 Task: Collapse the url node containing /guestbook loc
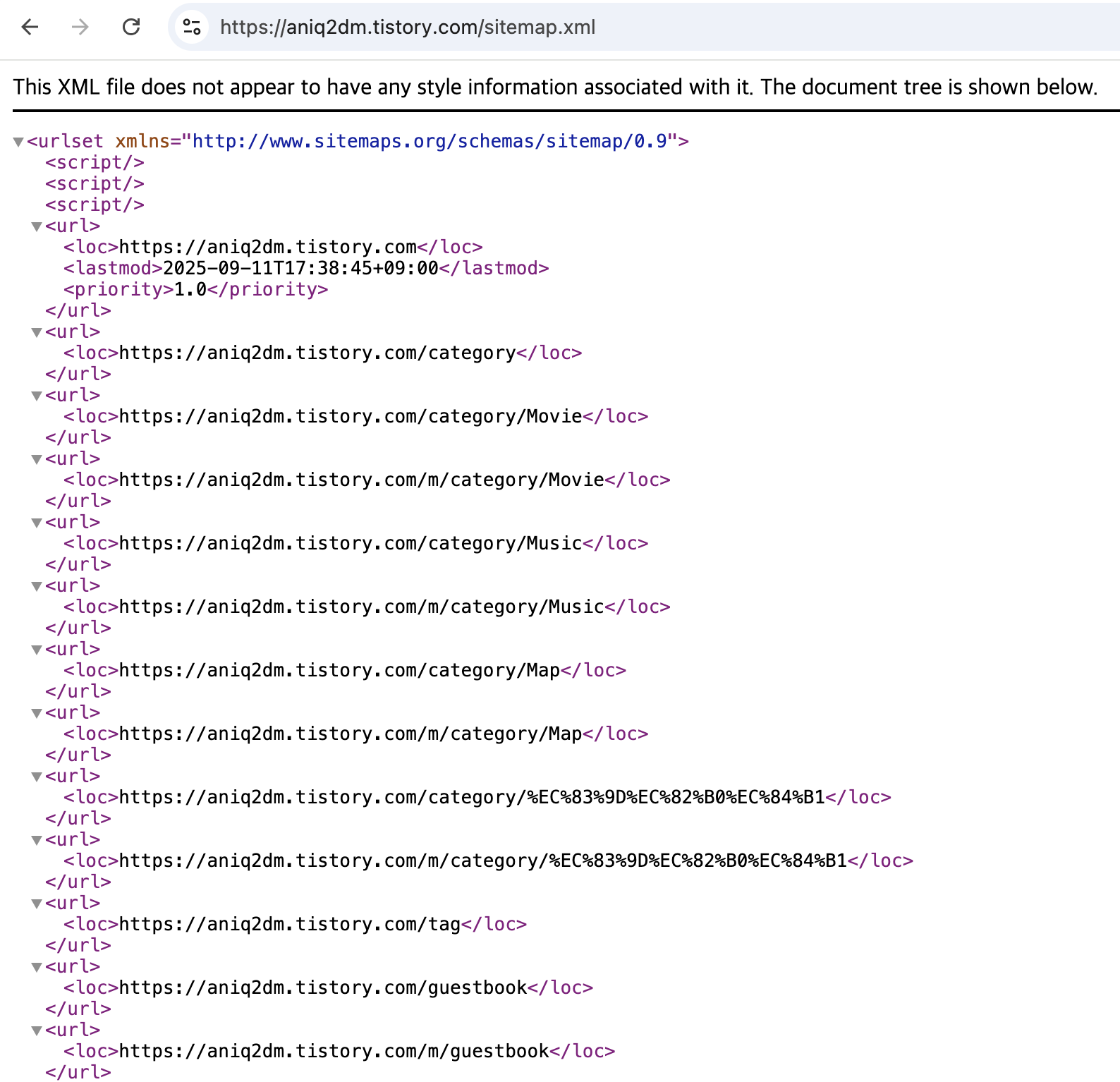point(37,967)
